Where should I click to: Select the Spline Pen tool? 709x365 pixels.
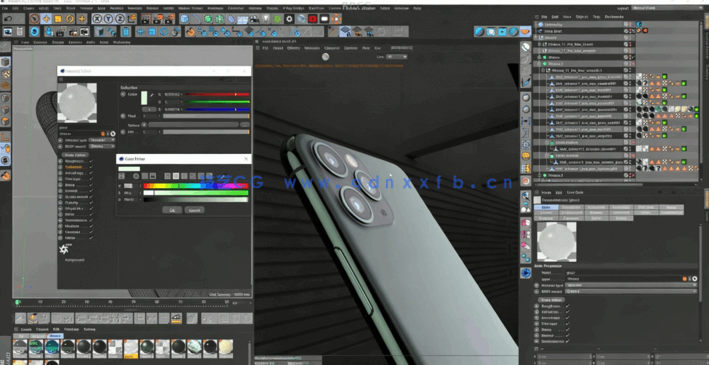coord(196,19)
